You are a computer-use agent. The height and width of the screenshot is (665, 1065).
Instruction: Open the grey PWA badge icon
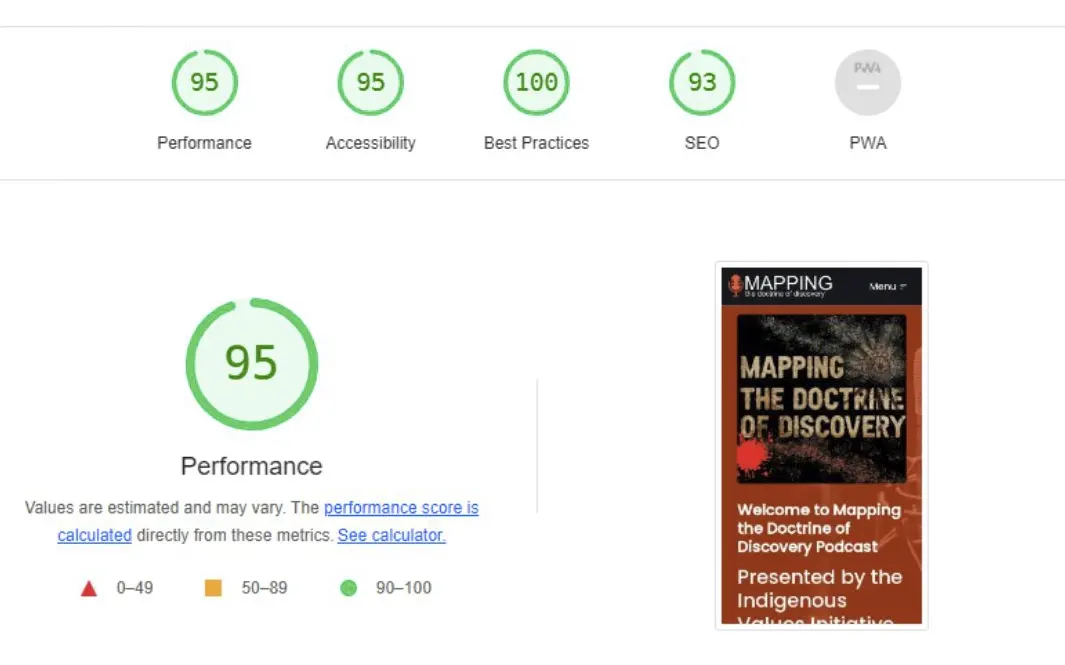868,82
